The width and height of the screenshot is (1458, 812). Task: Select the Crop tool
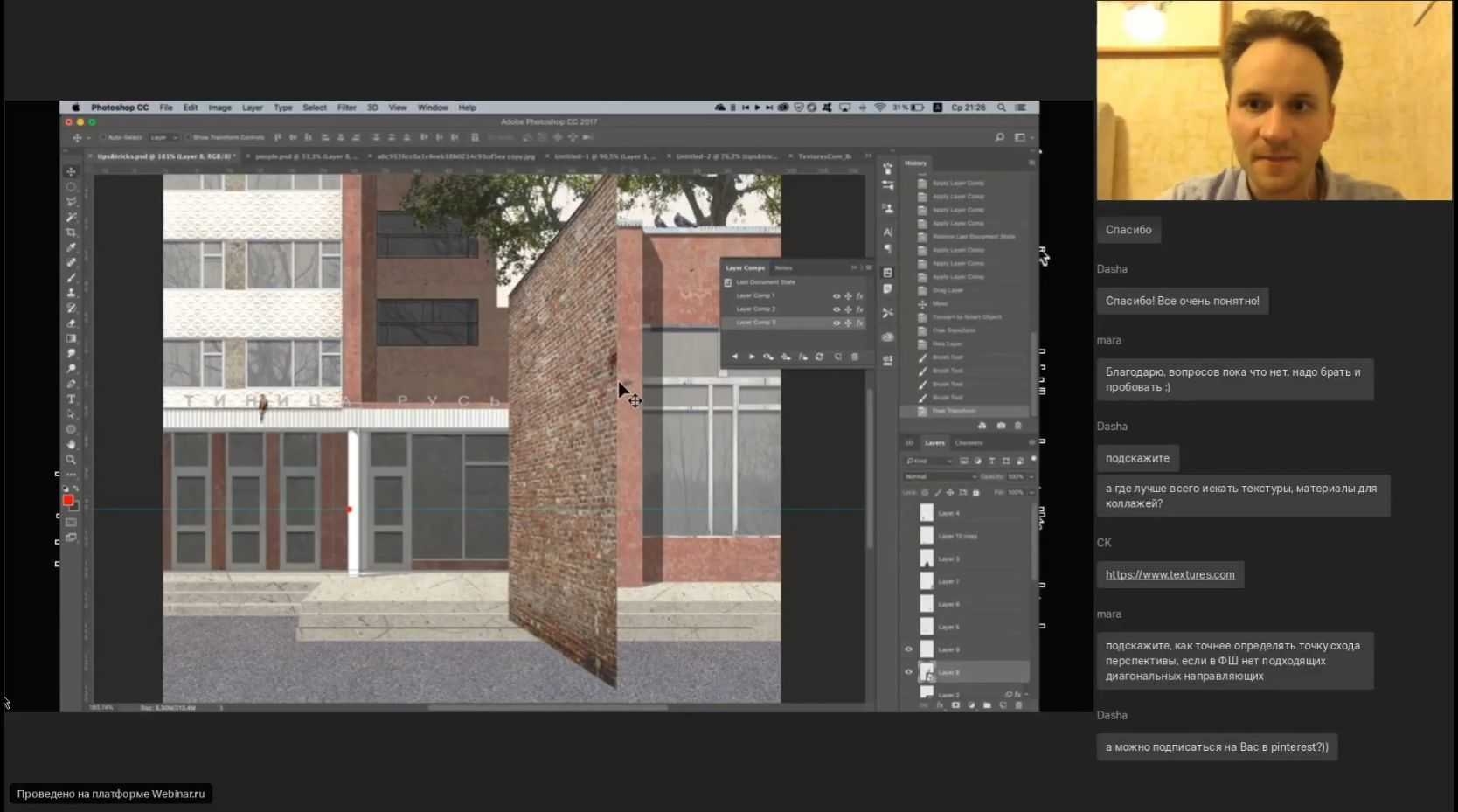pyautogui.click(x=72, y=232)
